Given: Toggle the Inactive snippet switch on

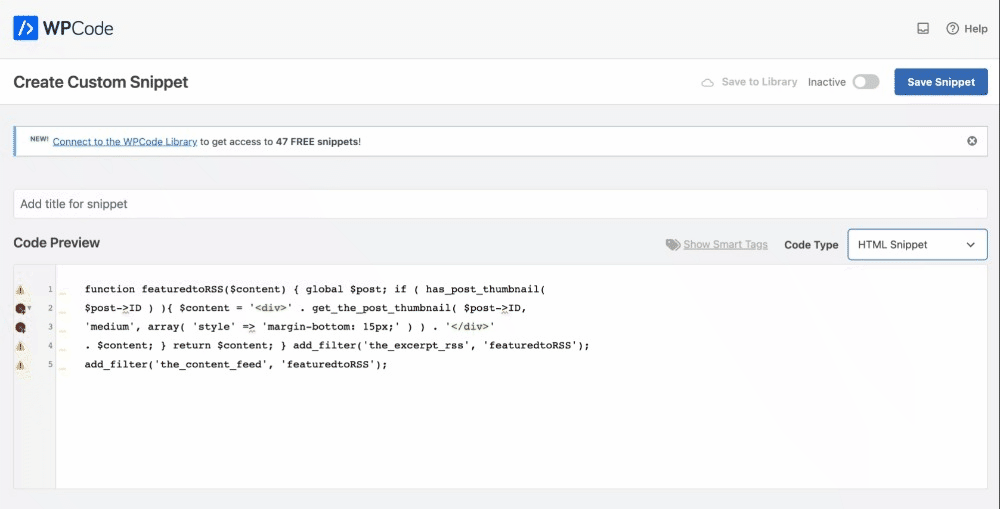Looking at the screenshot, I should click(865, 82).
